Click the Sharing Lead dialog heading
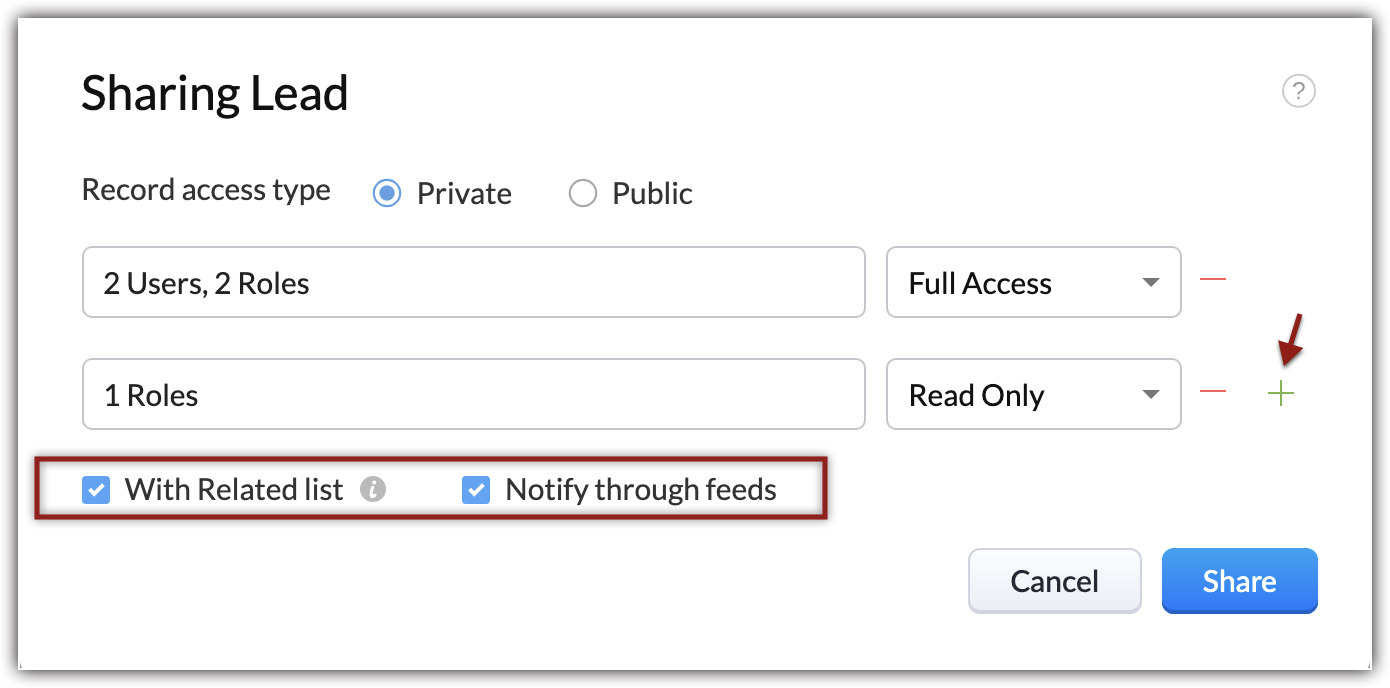 click(x=214, y=94)
